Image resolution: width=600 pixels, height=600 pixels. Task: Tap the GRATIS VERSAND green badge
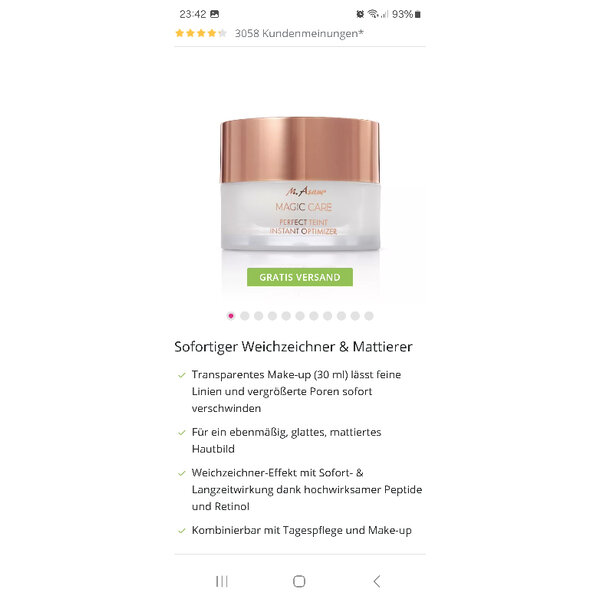click(x=300, y=277)
